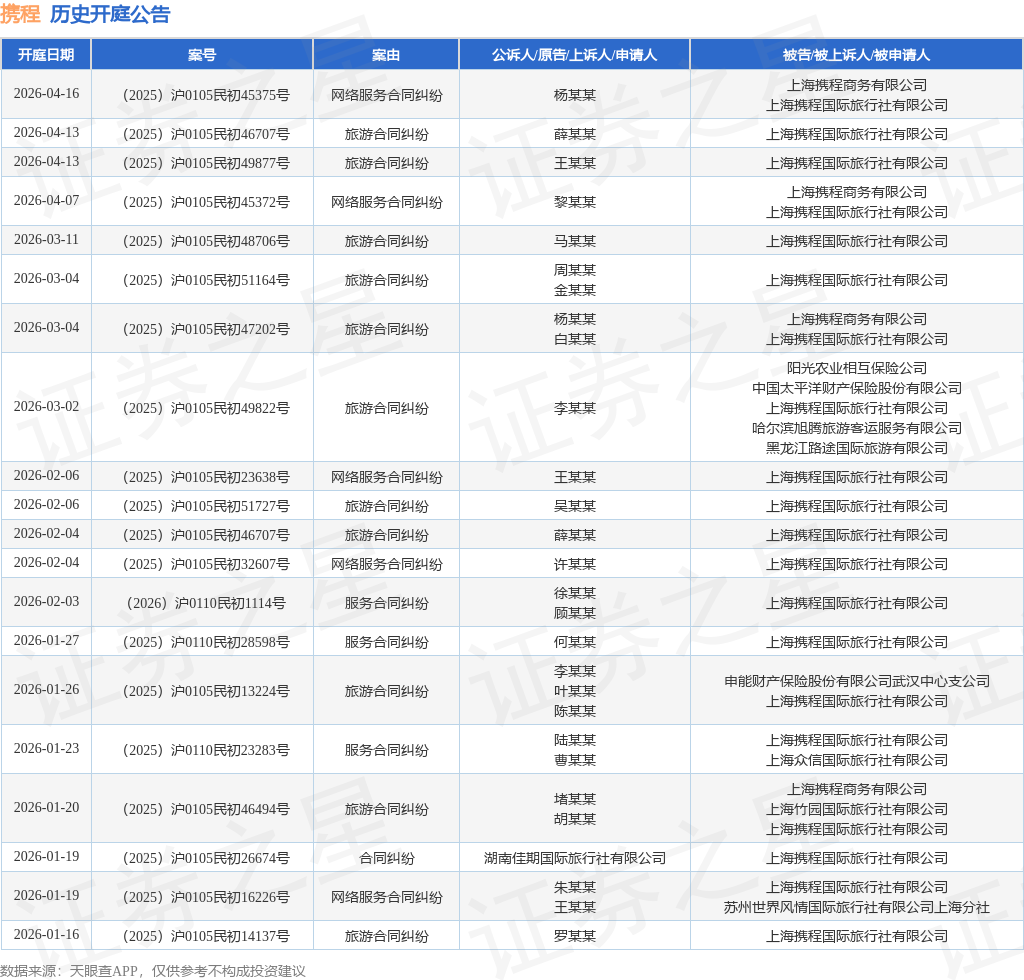This screenshot has height=980, width=1024.
Task: Select case number 沪0105民初45375号
Action: click(206, 95)
